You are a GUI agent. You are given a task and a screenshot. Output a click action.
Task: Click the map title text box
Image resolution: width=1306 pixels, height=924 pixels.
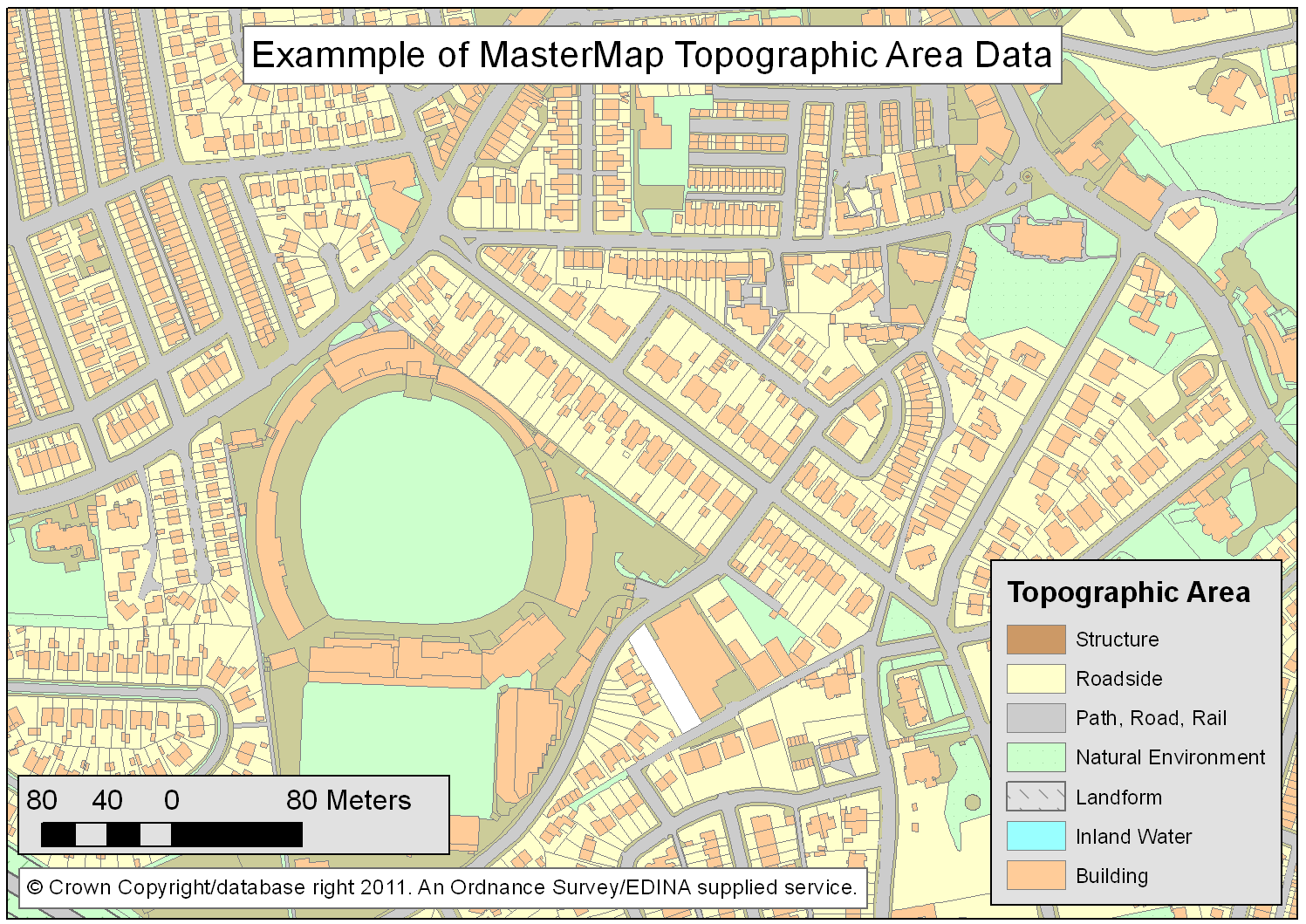pos(652,55)
